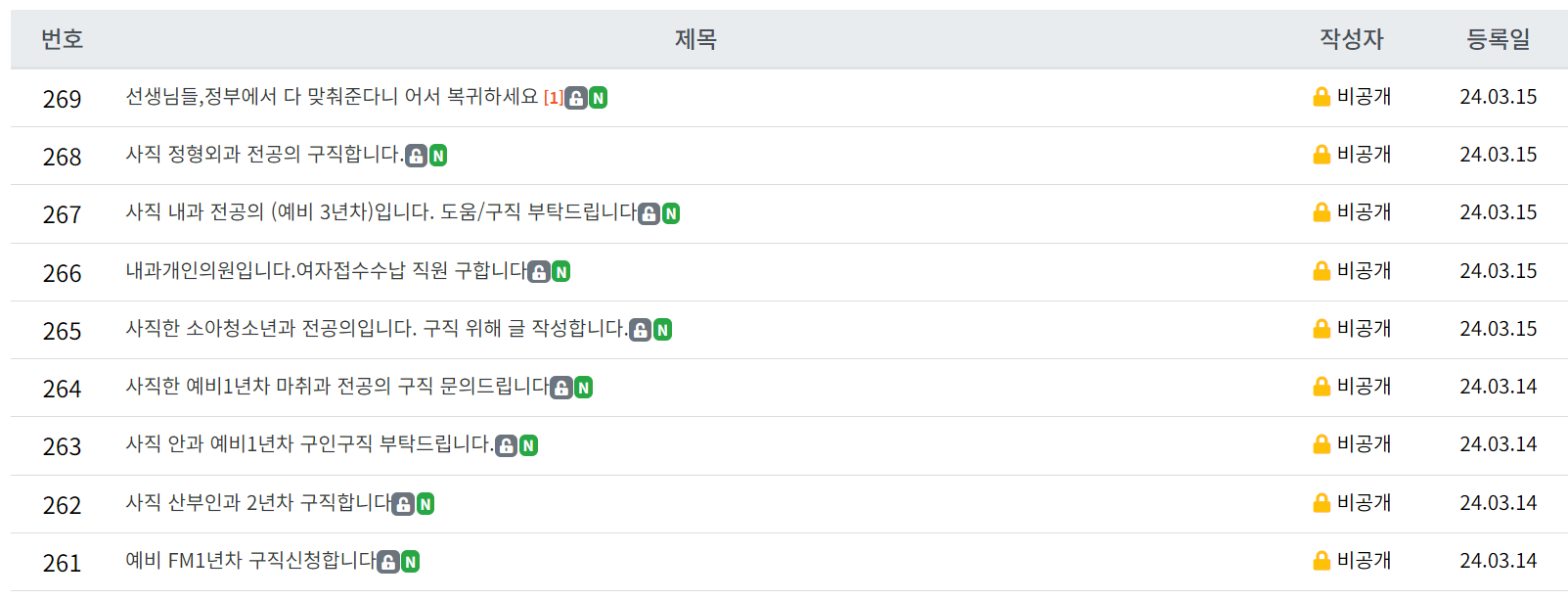Click the 등록일 column header
Image resolution: width=1568 pixels, height=600 pixels.
click(x=1498, y=39)
